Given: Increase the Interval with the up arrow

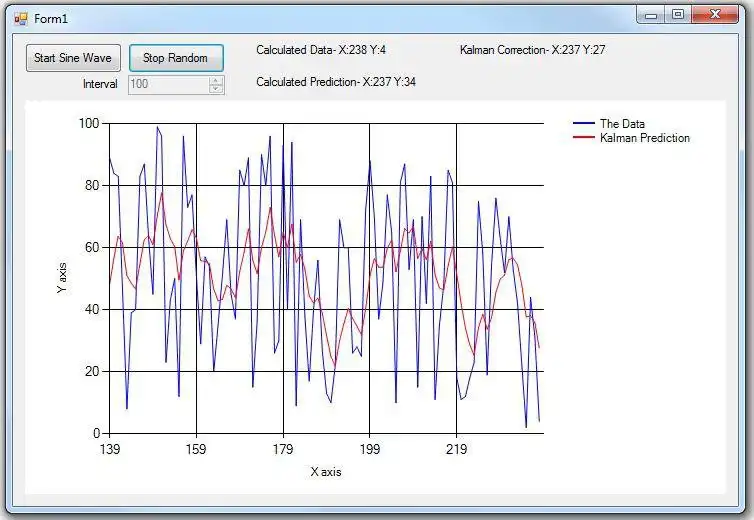Looking at the screenshot, I should pos(216,80).
